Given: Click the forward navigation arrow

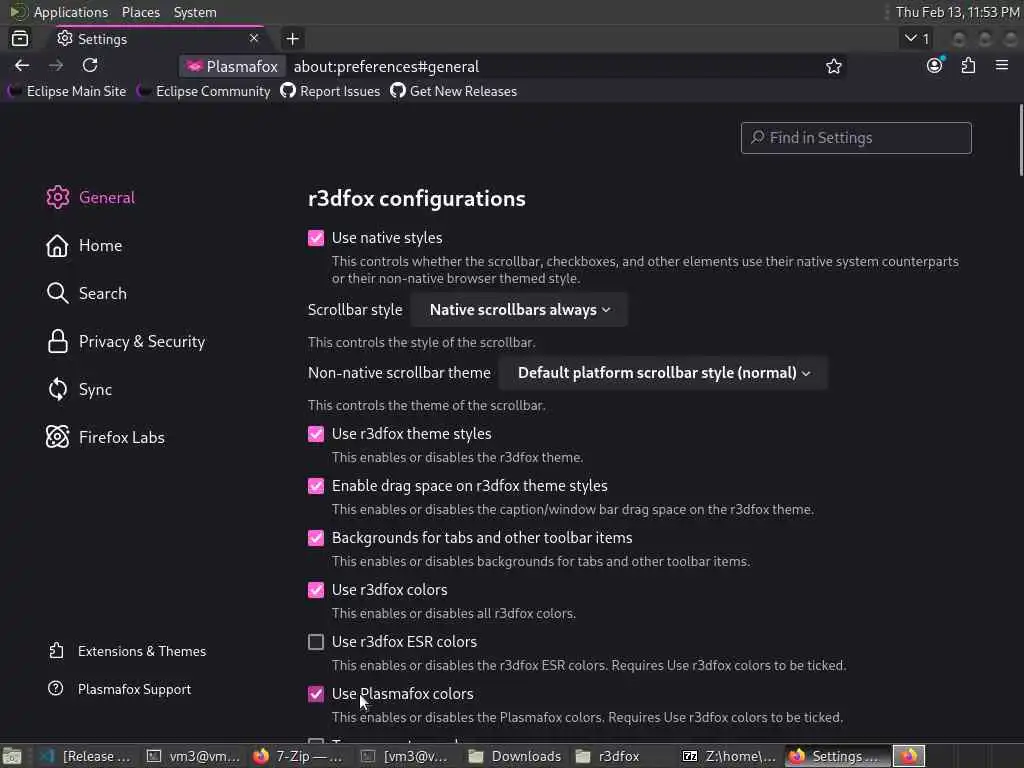Looking at the screenshot, I should click(56, 65).
